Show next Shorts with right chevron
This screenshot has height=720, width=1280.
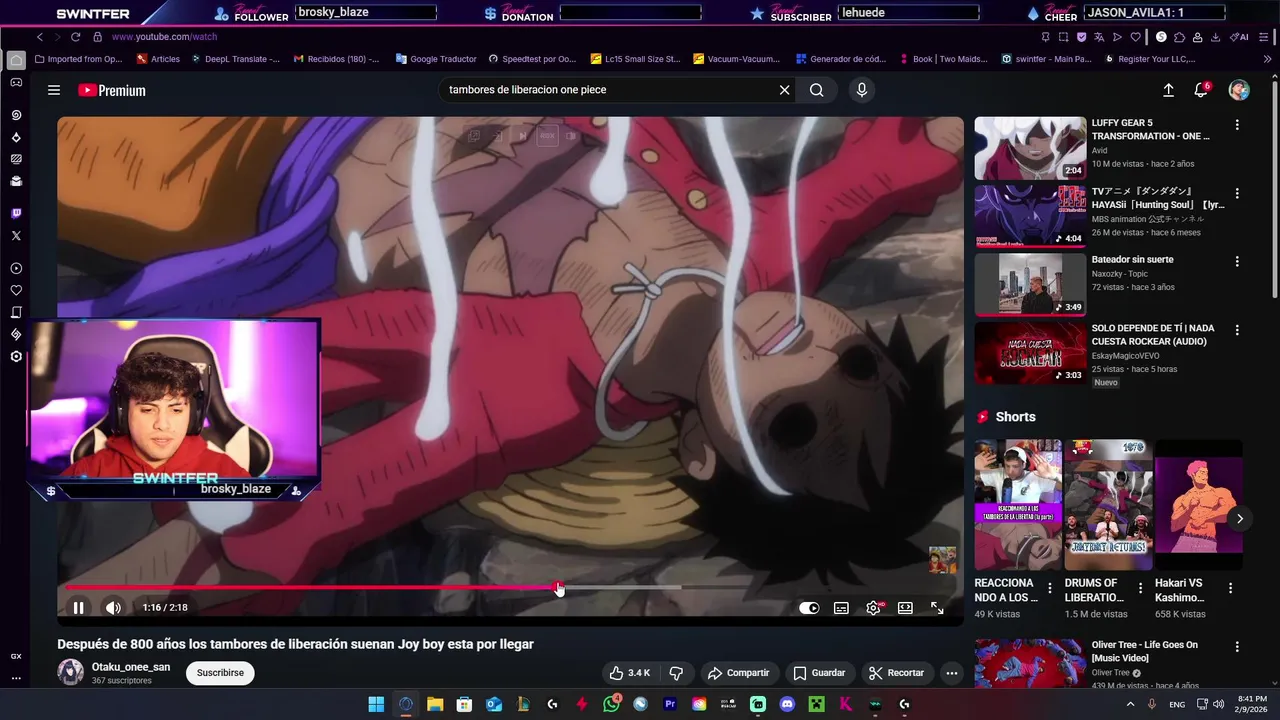click(1239, 518)
